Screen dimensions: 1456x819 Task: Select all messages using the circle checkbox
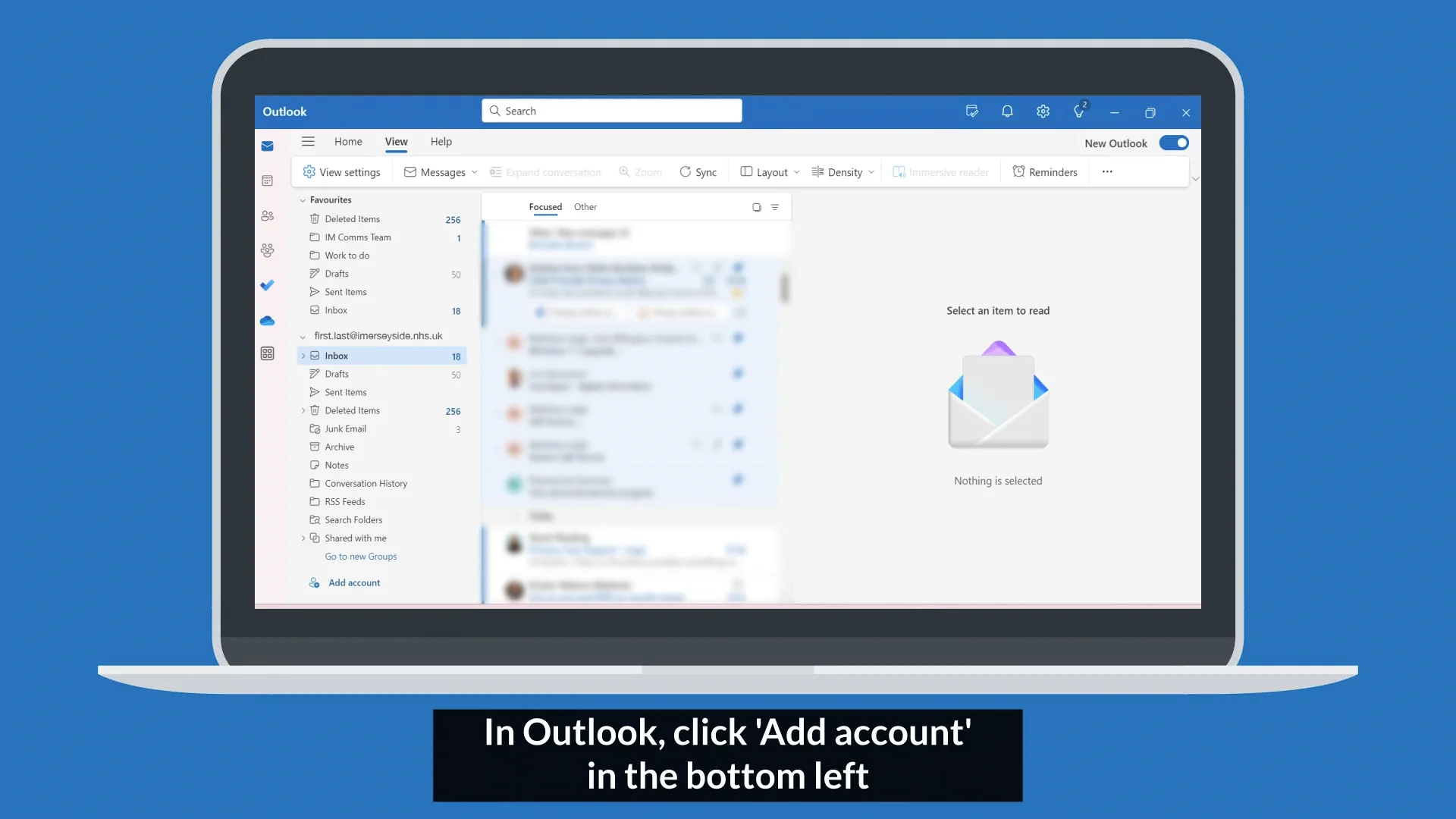pyautogui.click(x=756, y=207)
